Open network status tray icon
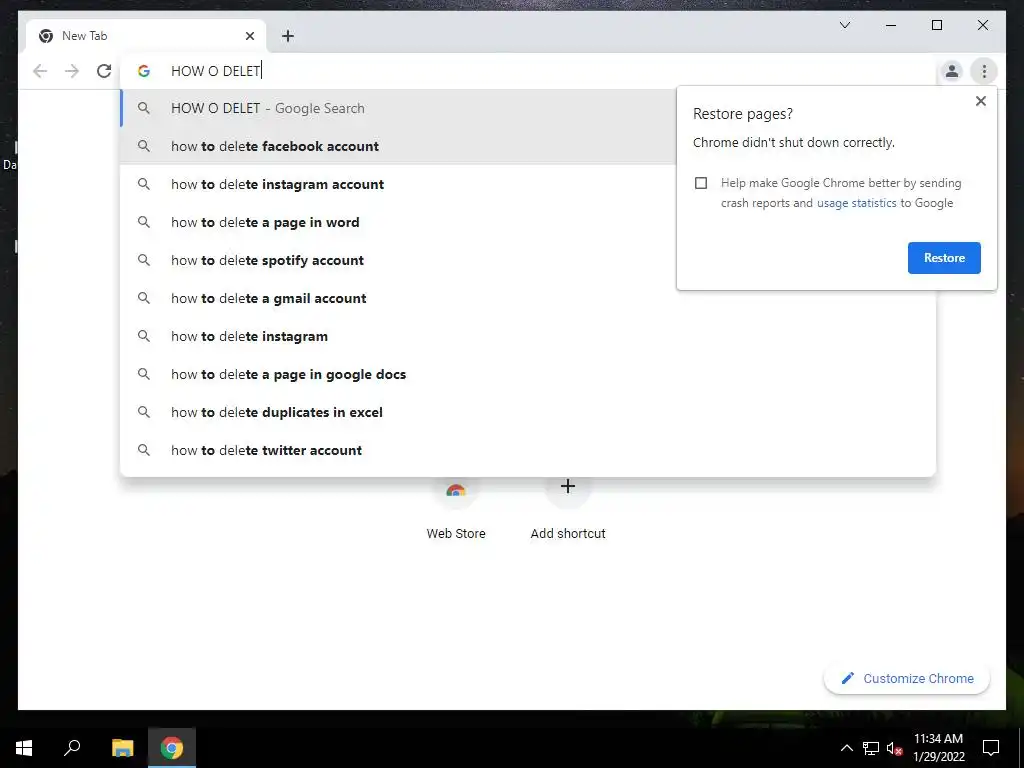The height and width of the screenshot is (768, 1024). [871, 748]
